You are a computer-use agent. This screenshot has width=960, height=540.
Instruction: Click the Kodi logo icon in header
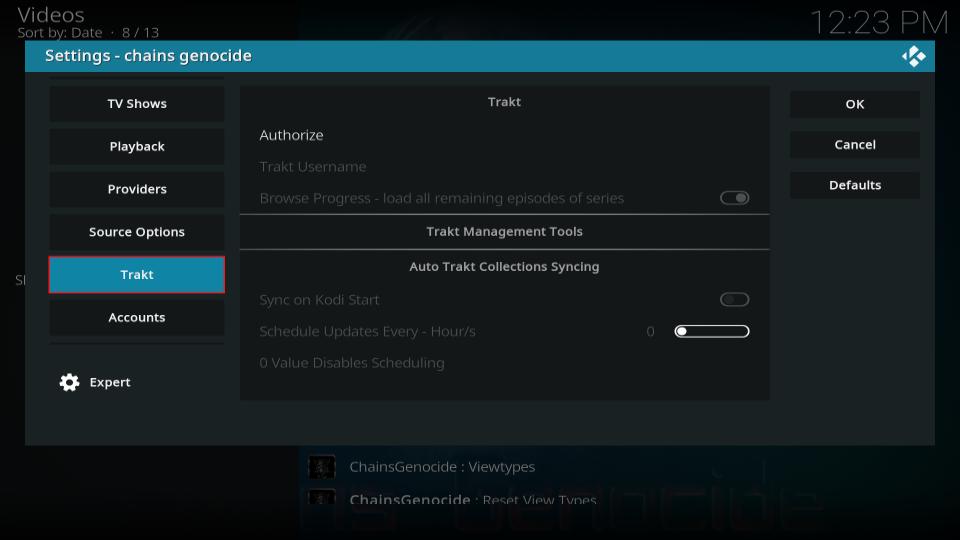(913, 56)
